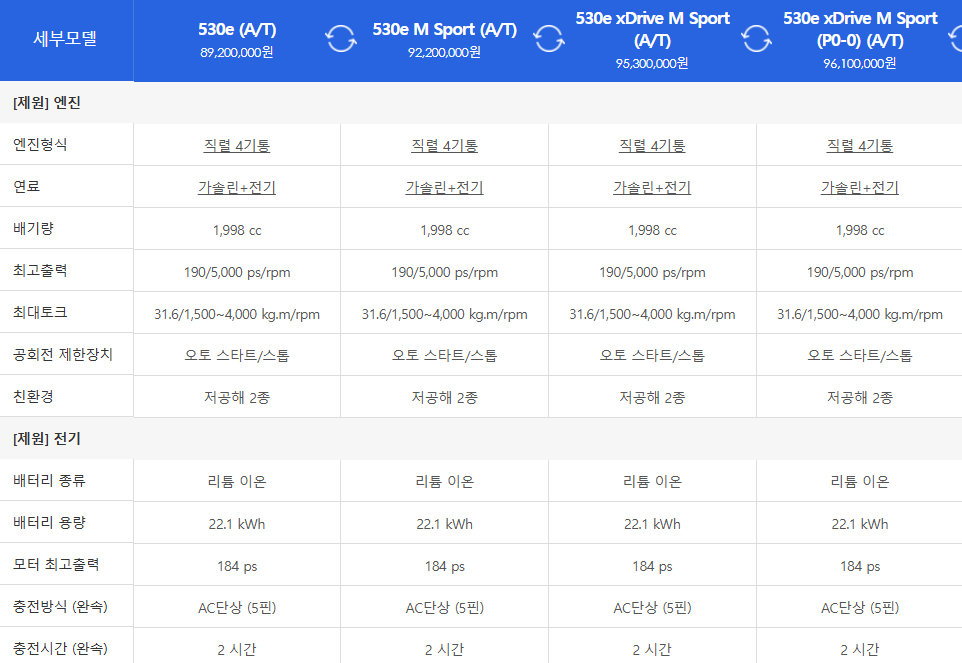Screen dimensions: 962x663
Task: Click 리튬 이온 for 95,300,000원 model
Action: pos(652,482)
